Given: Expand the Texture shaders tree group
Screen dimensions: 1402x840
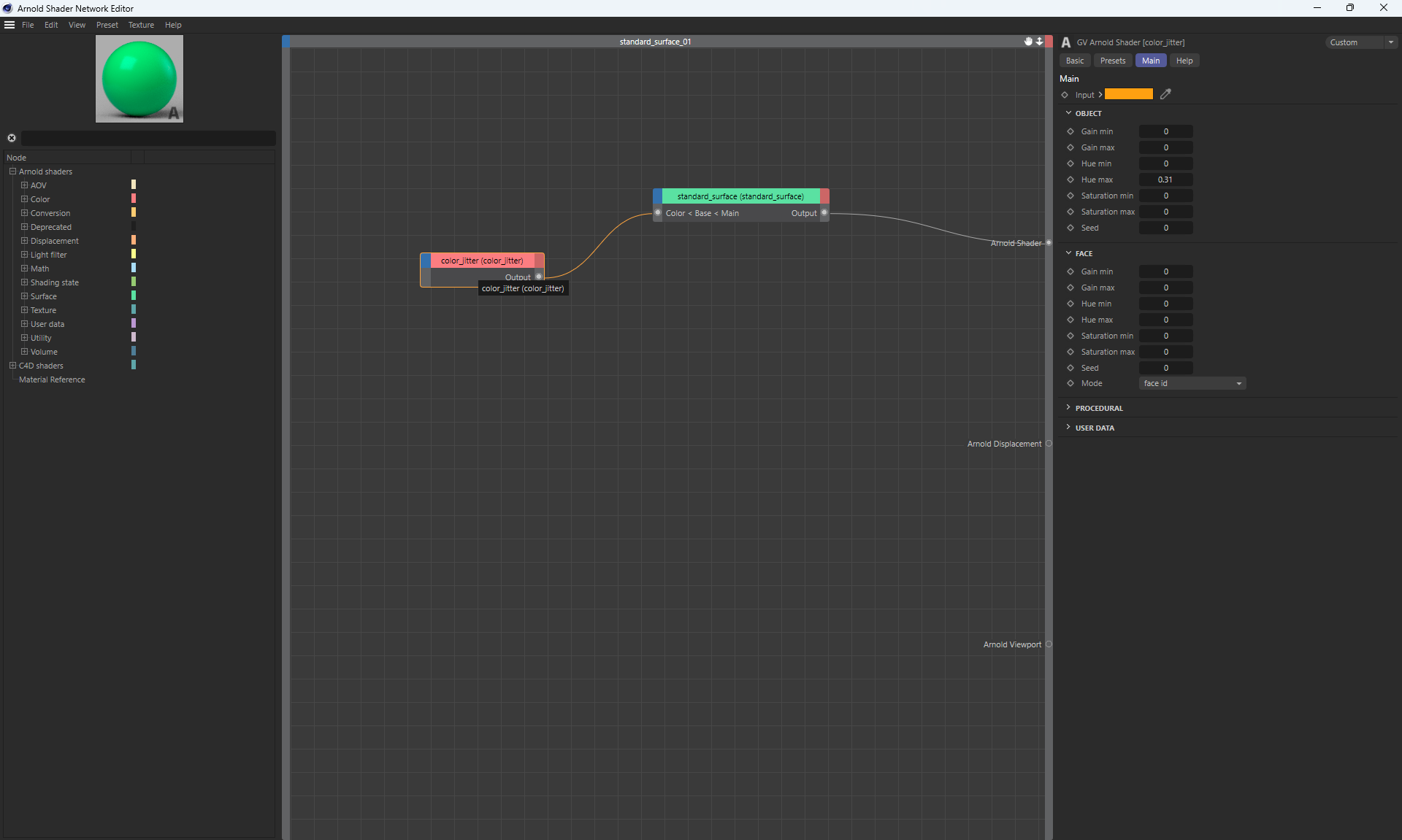Looking at the screenshot, I should (24, 310).
